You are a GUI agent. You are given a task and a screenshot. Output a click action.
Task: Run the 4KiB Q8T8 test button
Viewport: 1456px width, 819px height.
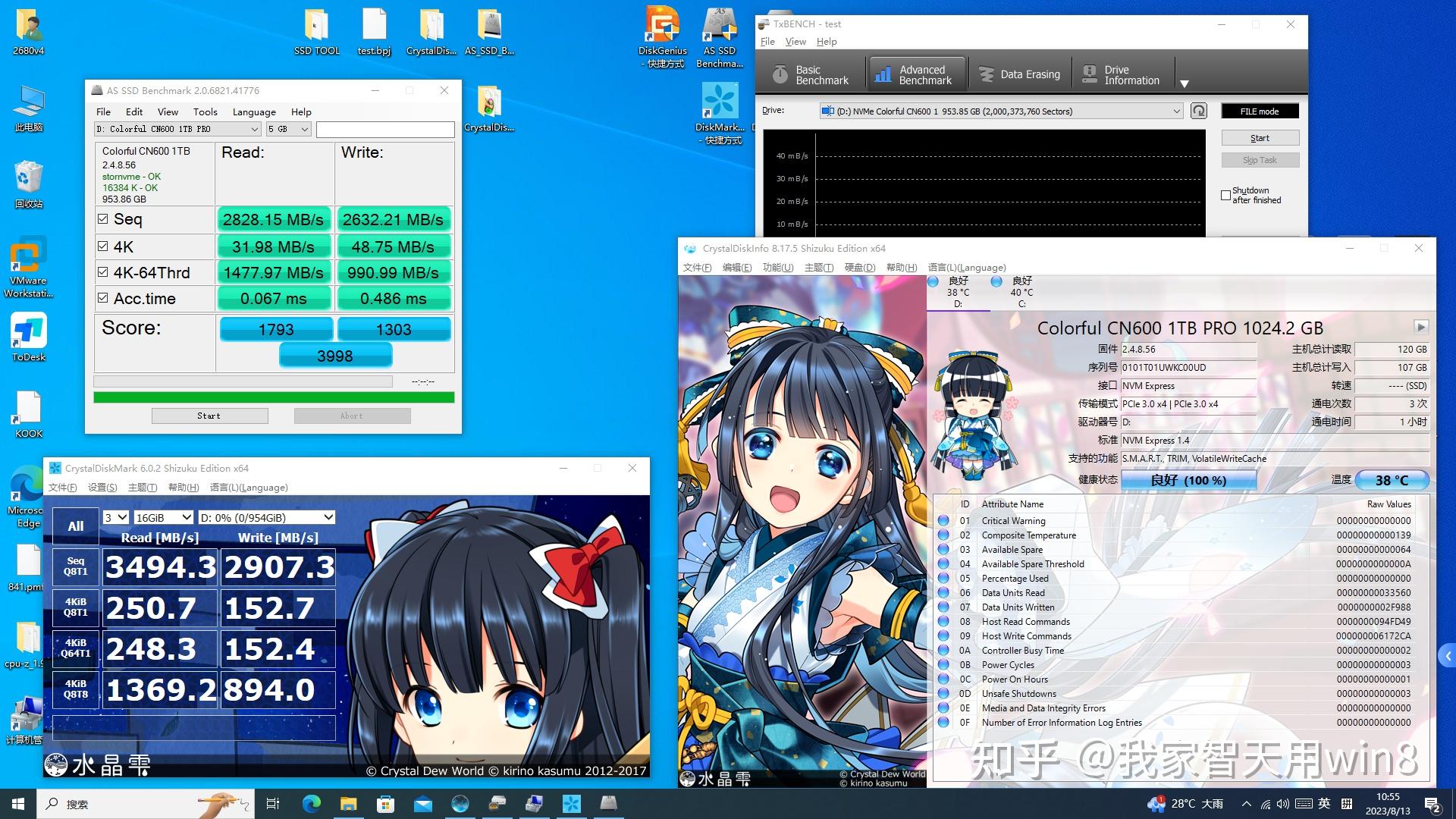pos(76,689)
